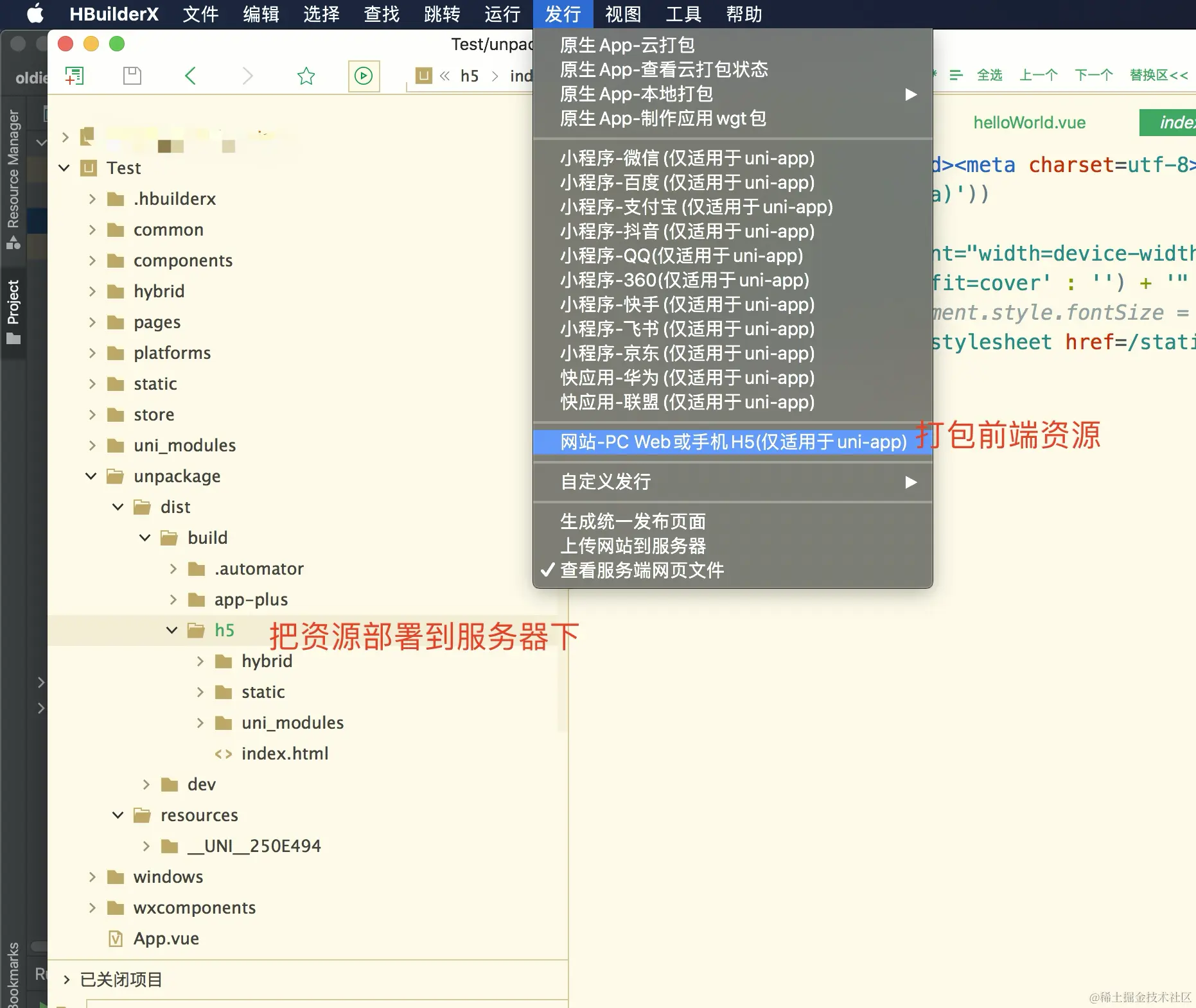
Task: Click the Apple menu icon
Action: point(35,13)
